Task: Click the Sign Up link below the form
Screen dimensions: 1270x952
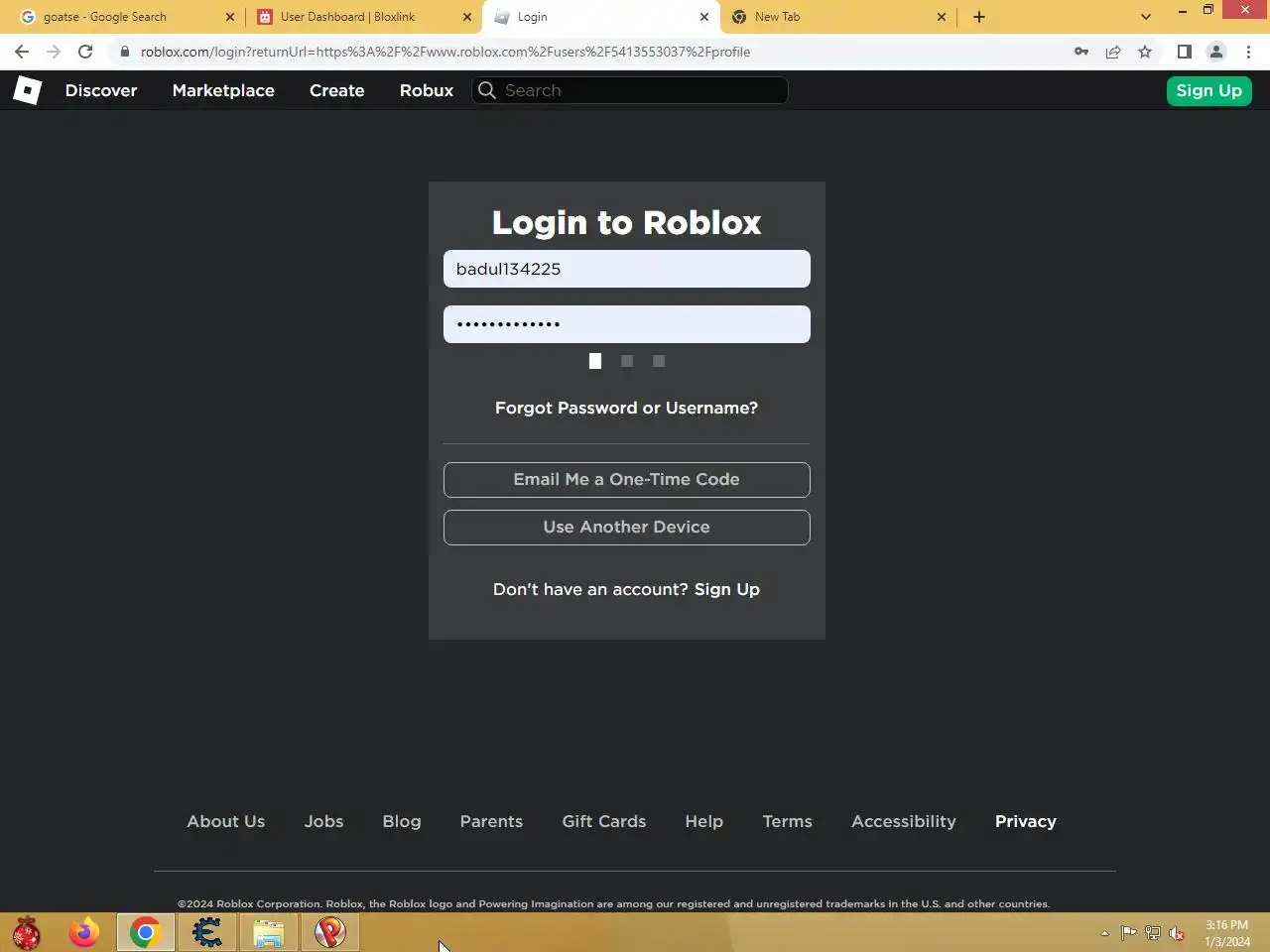Action: (727, 589)
